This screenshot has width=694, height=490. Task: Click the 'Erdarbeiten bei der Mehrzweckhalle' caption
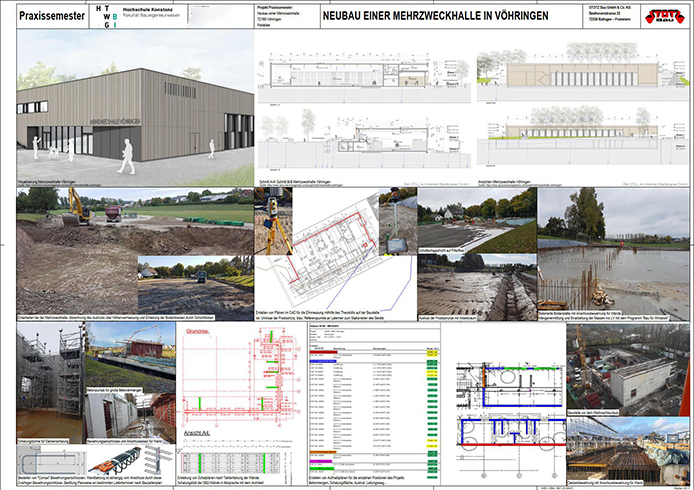click(116, 318)
